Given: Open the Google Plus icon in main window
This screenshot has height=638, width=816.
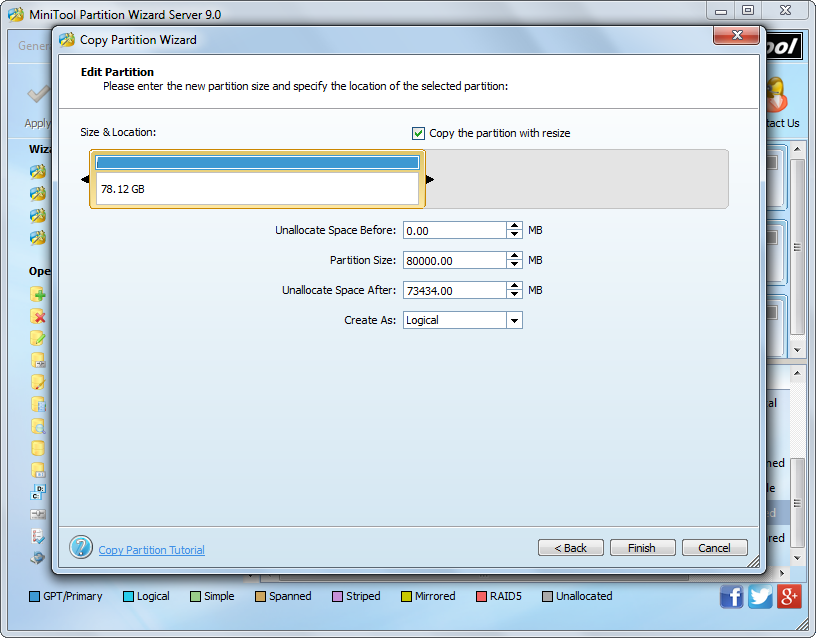Looking at the screenshot, I should [x=789, y=596].
